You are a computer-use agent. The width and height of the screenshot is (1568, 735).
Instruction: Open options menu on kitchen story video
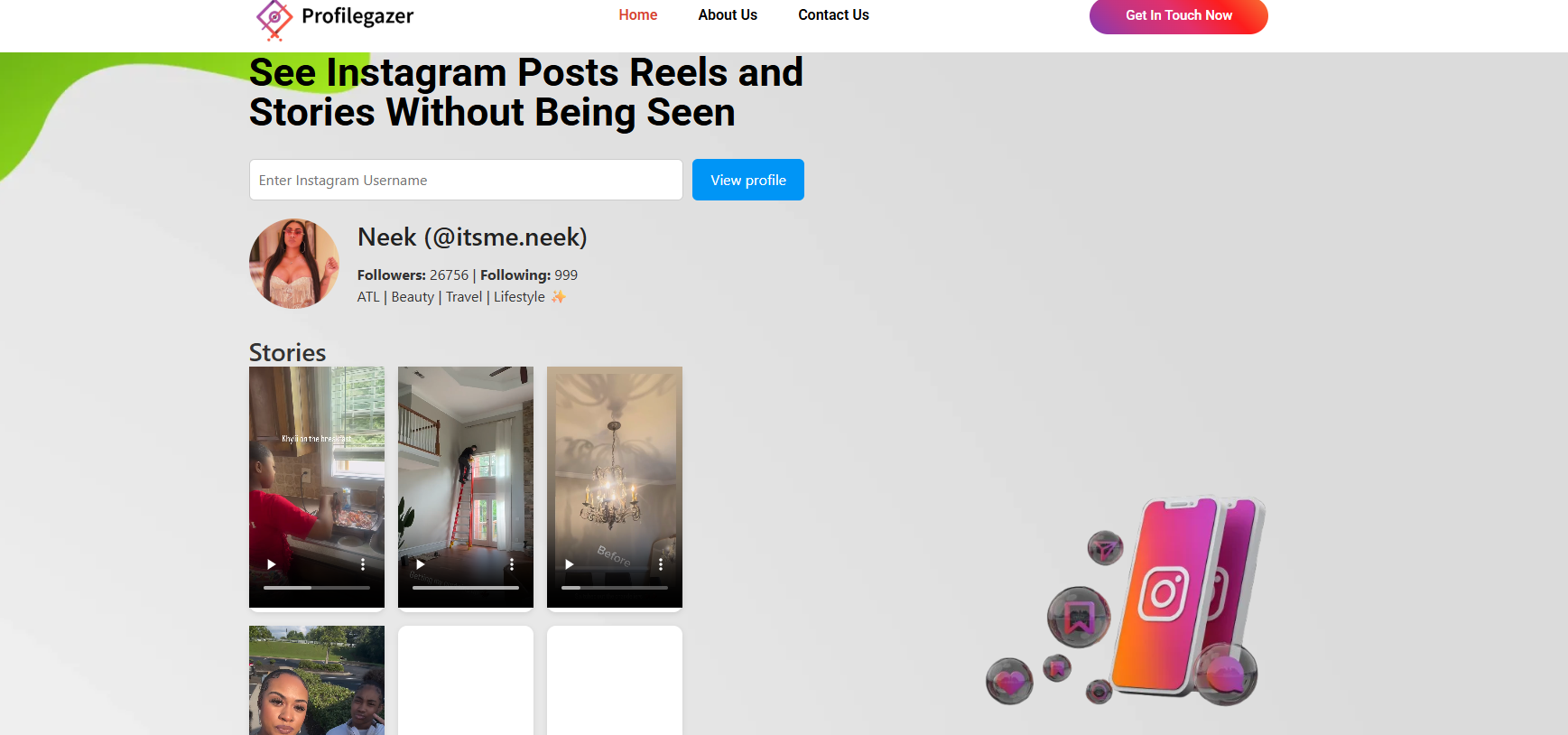point(363,564)
